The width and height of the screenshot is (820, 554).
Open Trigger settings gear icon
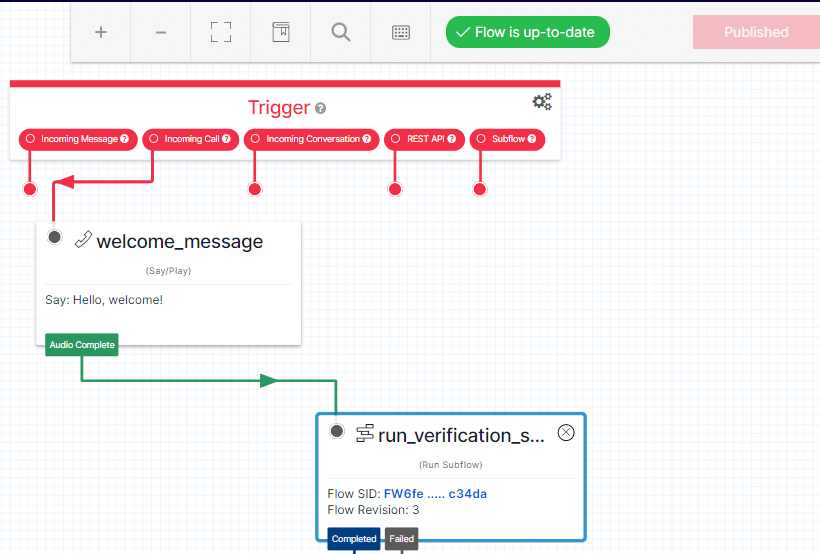coord(542,101)
